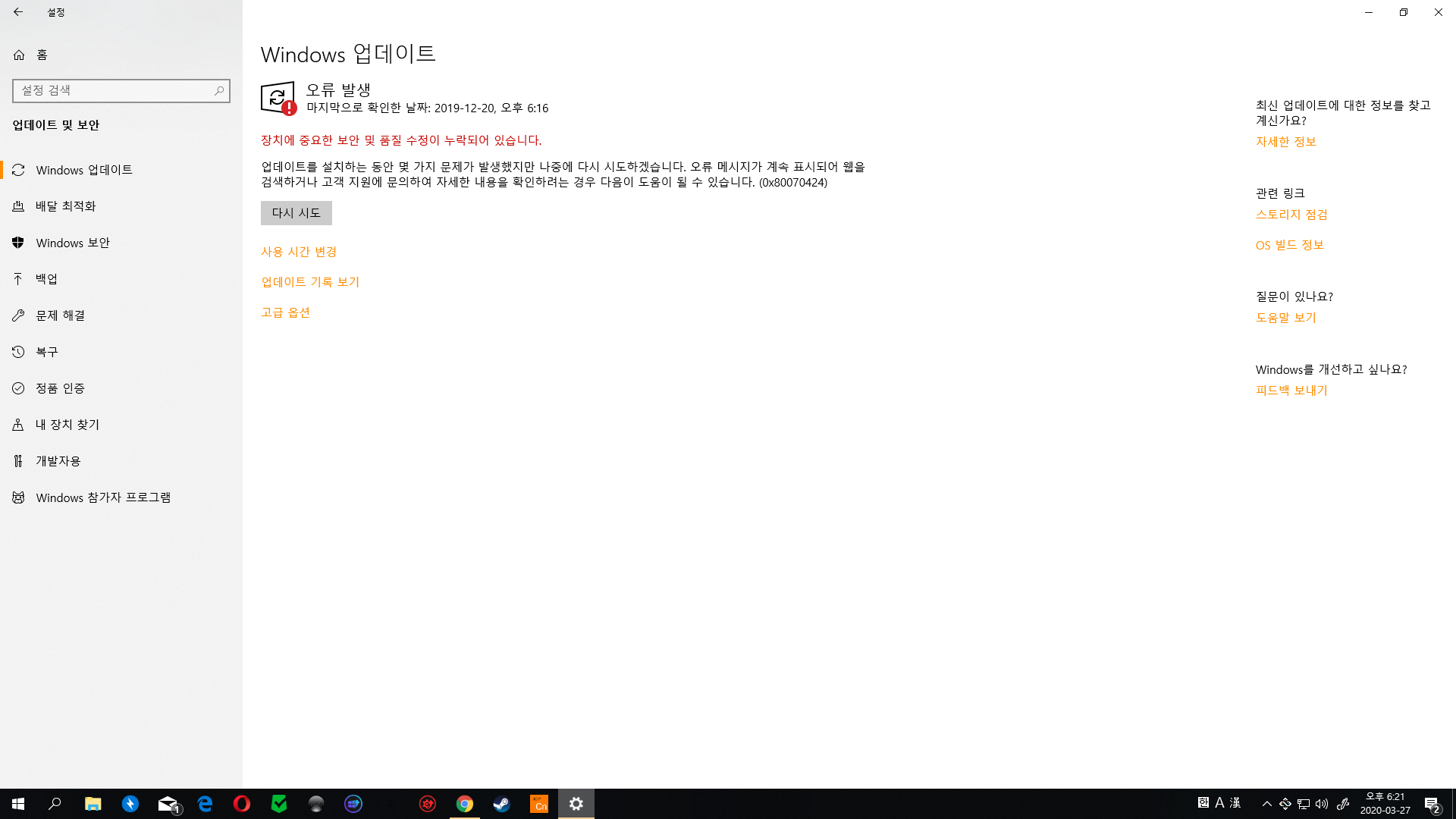Open Windows 참가자 프로그램 page

[x=103, y=497]
